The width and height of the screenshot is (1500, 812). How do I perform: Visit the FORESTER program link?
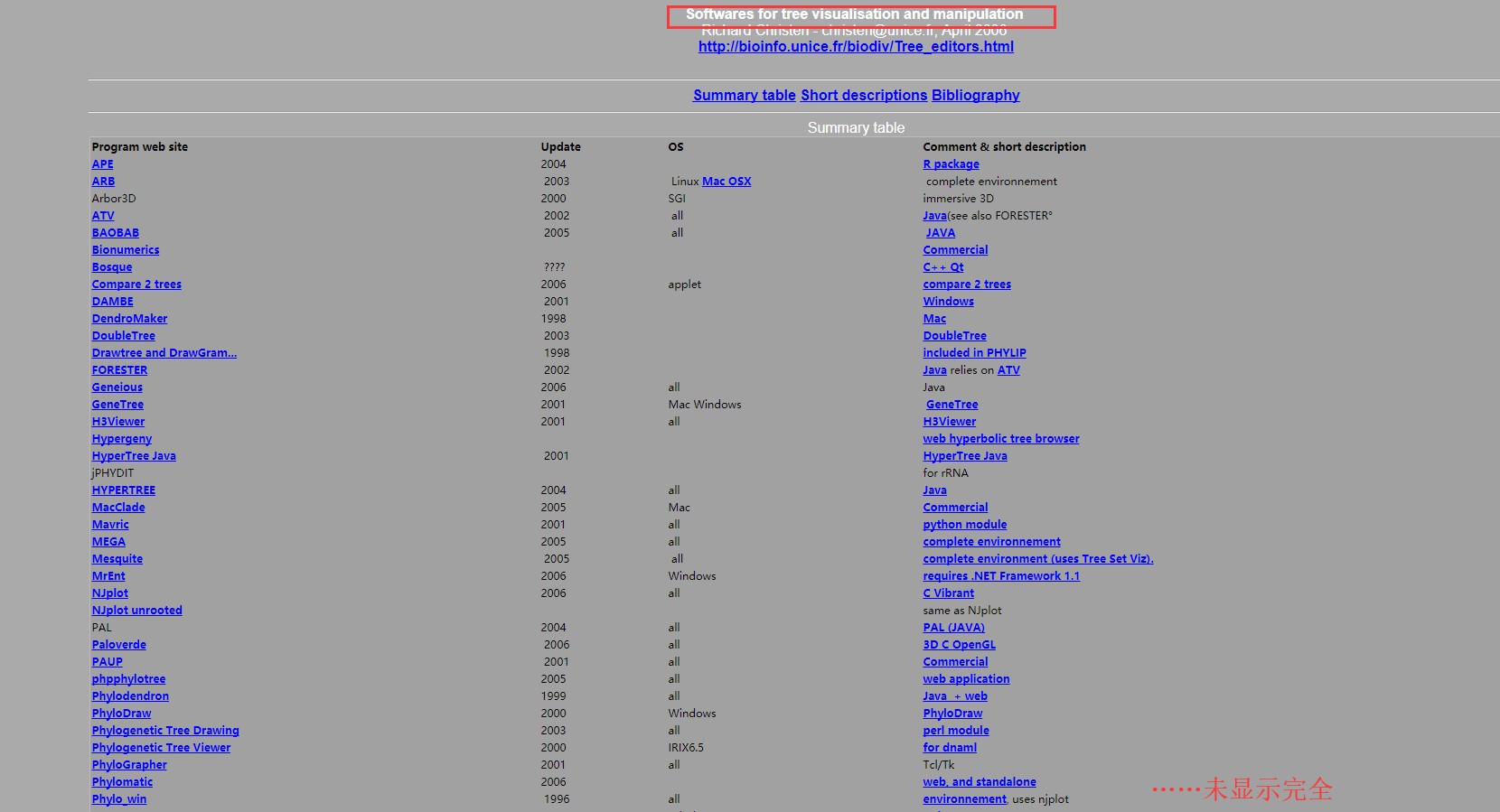(119, 370)
